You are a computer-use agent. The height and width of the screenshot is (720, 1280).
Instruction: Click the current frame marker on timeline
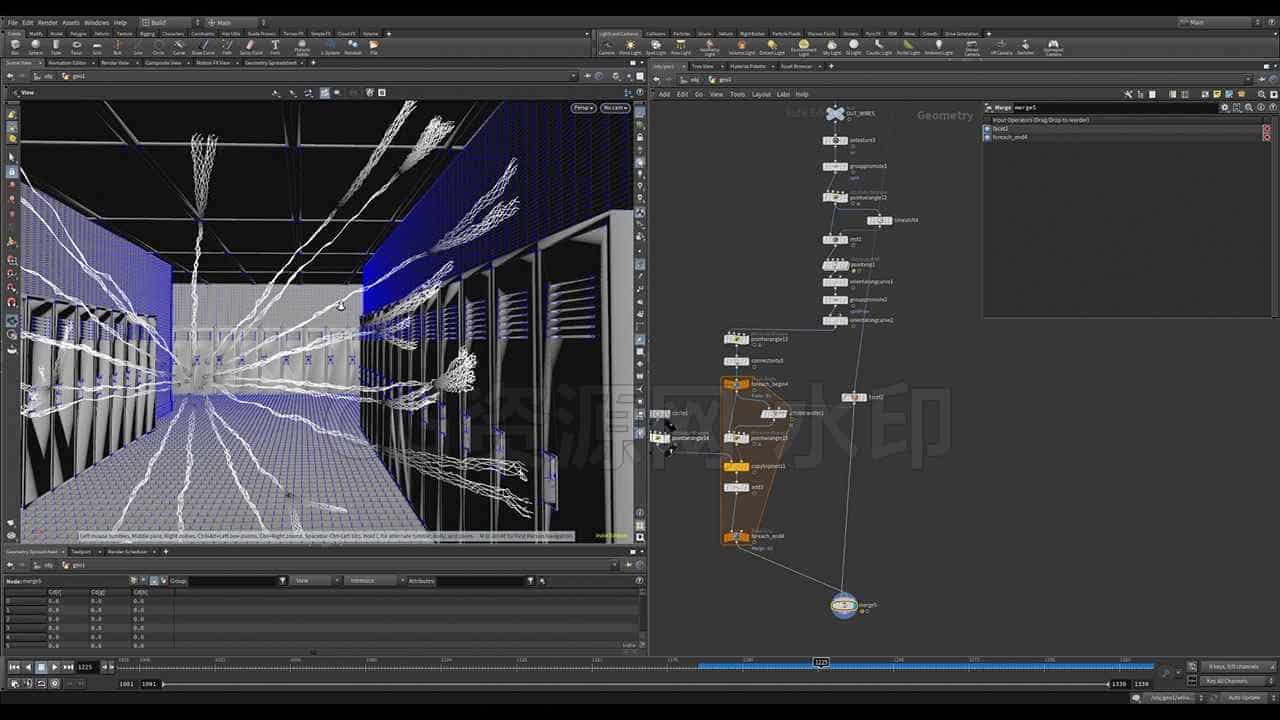(x=820, y=662)
